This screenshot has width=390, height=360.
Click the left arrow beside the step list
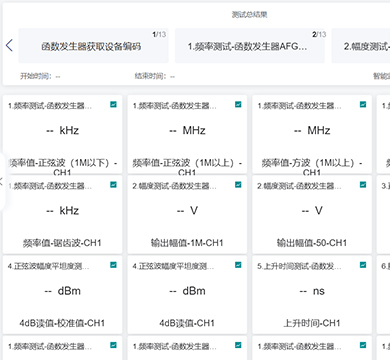[9, 45]
